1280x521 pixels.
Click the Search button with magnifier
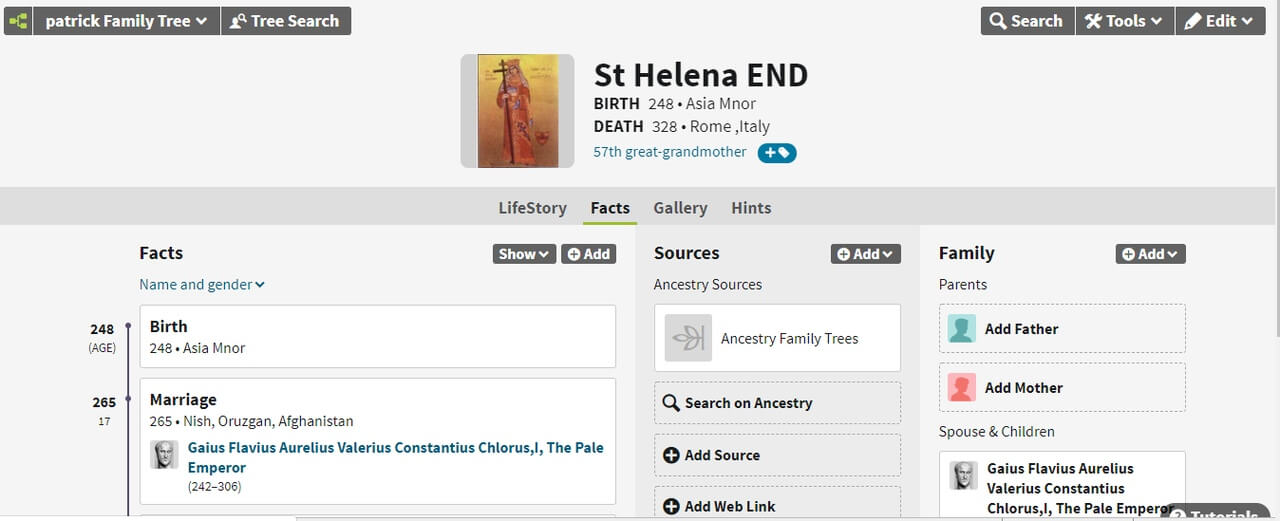tap(1027, 21)
